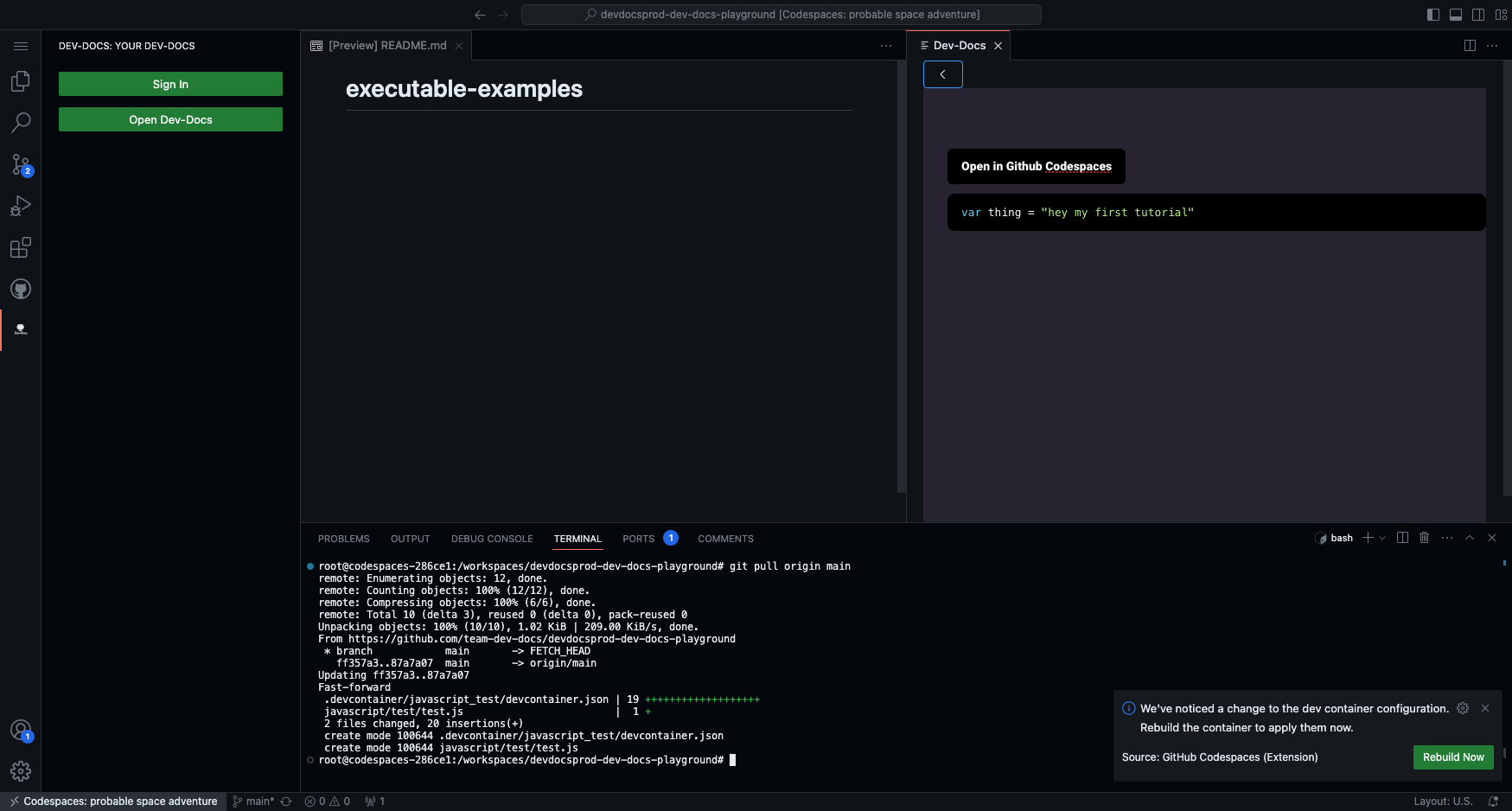Click the Manage gear icon
The height and width of the screenshot is (811, 1512).
(21, 770)
